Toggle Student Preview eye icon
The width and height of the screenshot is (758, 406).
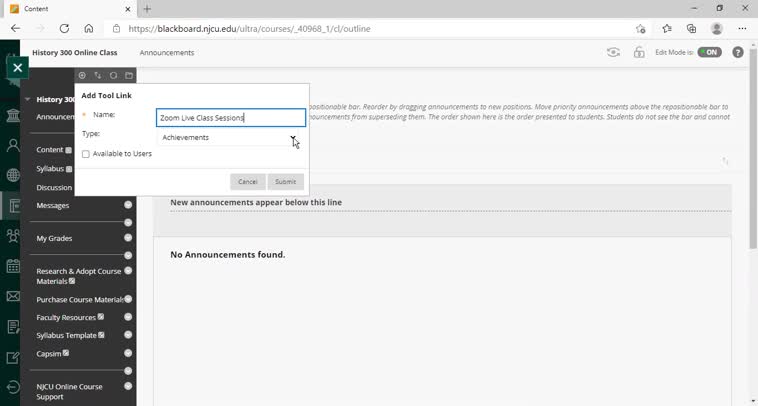pos(613,52)
